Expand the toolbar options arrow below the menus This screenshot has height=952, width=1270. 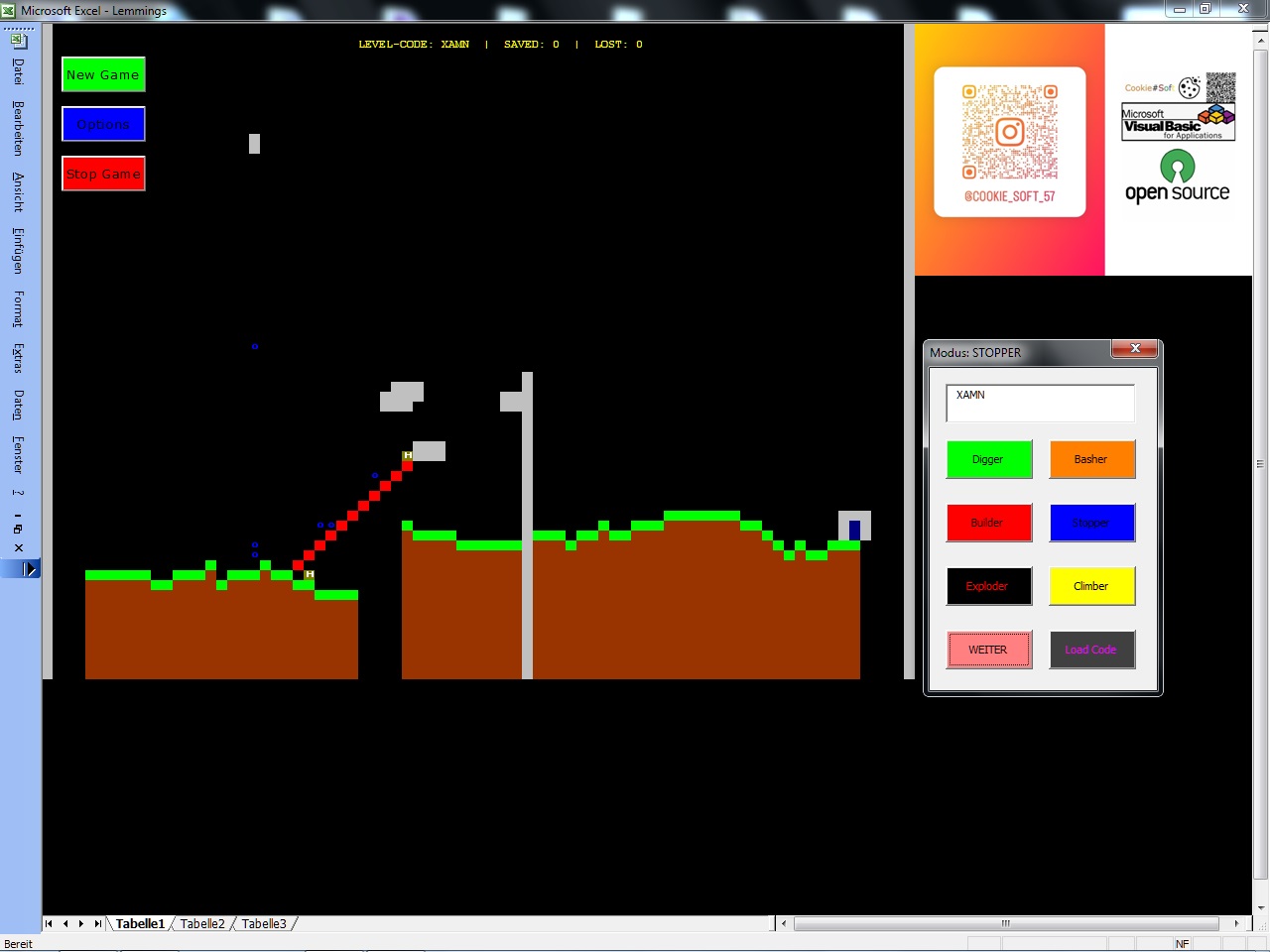31,569
